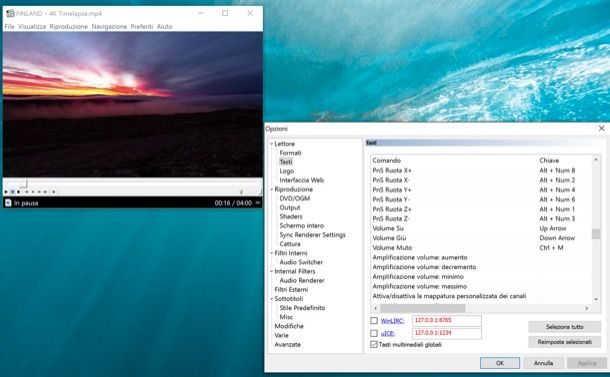Click the horizontal scrollbar left arrow
The height and width of the screenshot is (377, 610).
point(375,308)
